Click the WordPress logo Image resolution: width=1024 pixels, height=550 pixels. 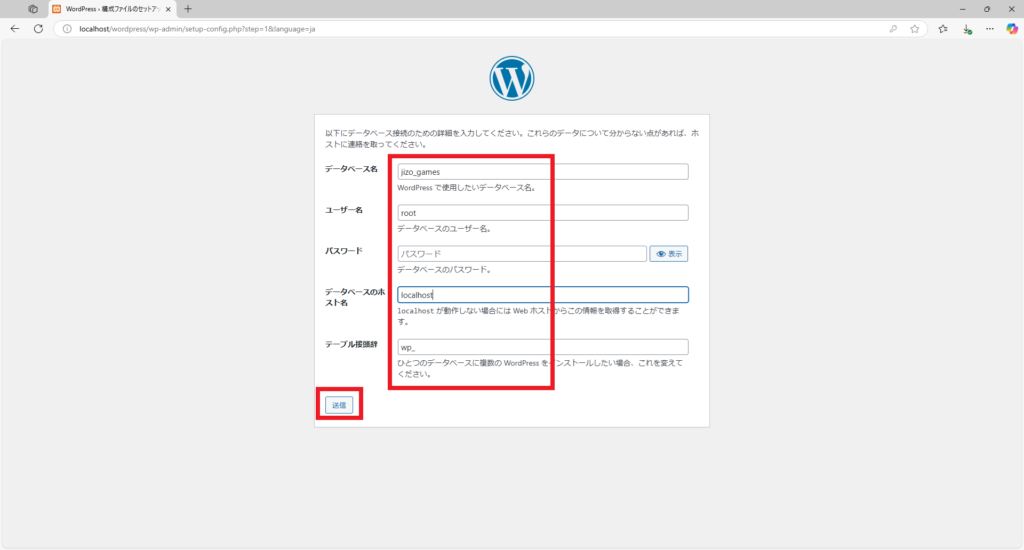tap(512, 78)
